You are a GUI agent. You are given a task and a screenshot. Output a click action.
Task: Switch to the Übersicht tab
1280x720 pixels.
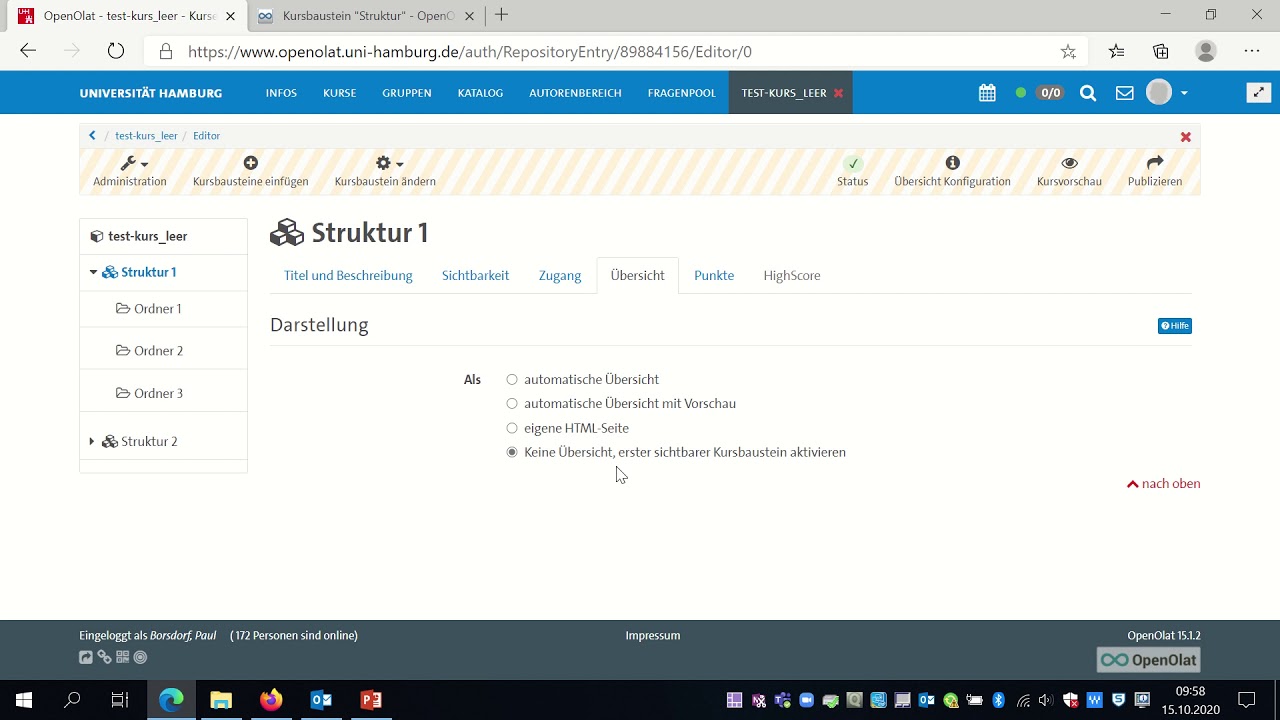[637, 275]
